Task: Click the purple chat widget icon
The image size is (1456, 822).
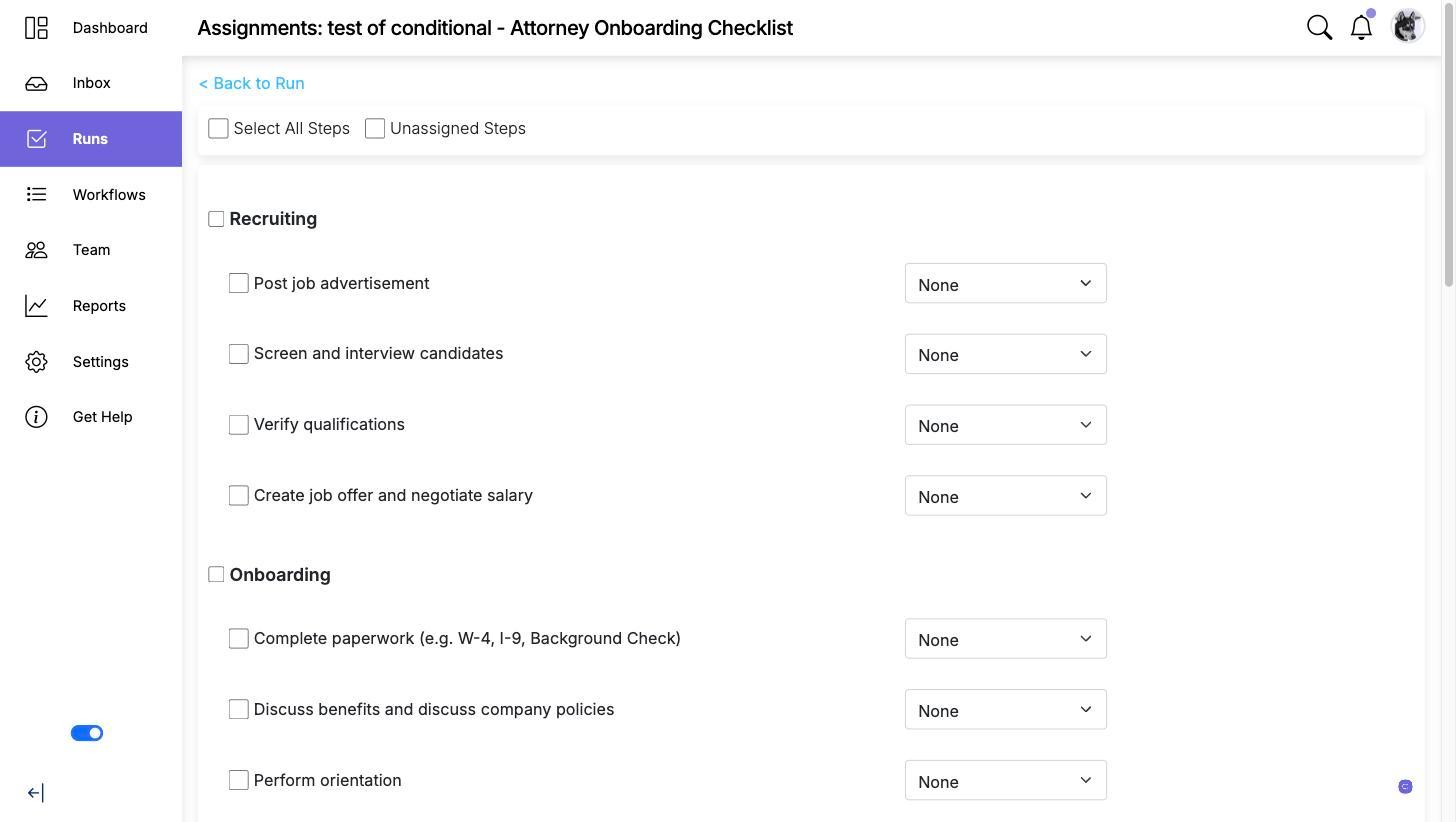Action: coord(1405,787)
